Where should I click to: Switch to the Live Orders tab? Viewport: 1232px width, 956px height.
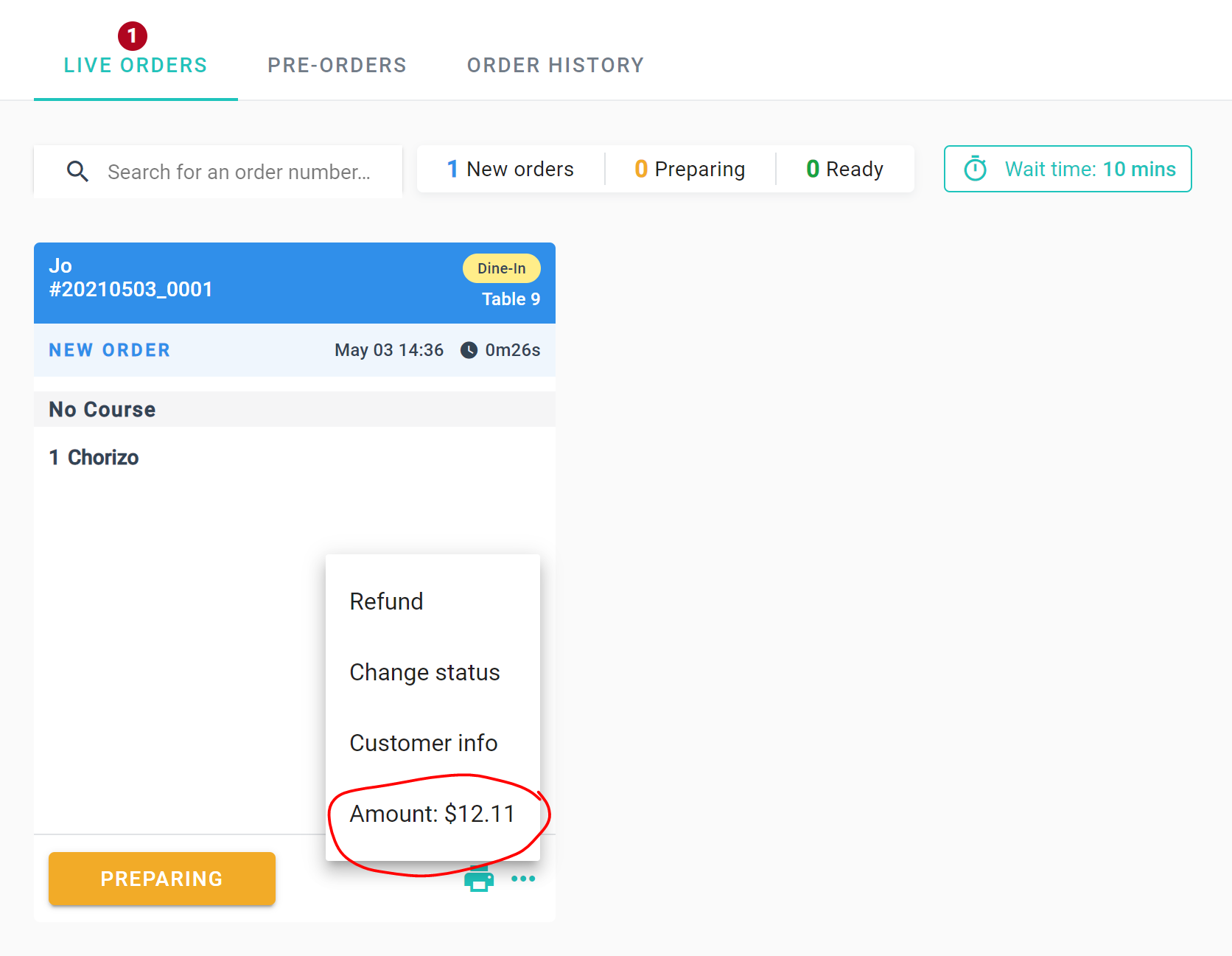pos(136,66)
